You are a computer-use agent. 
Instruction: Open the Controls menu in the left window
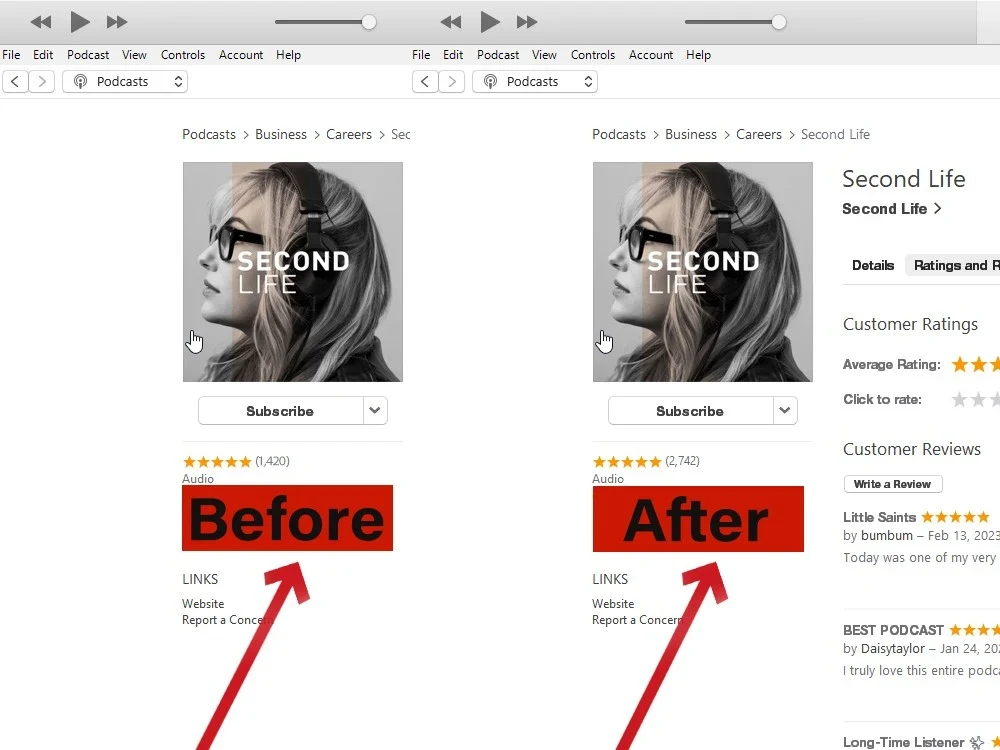pos(183,55)
